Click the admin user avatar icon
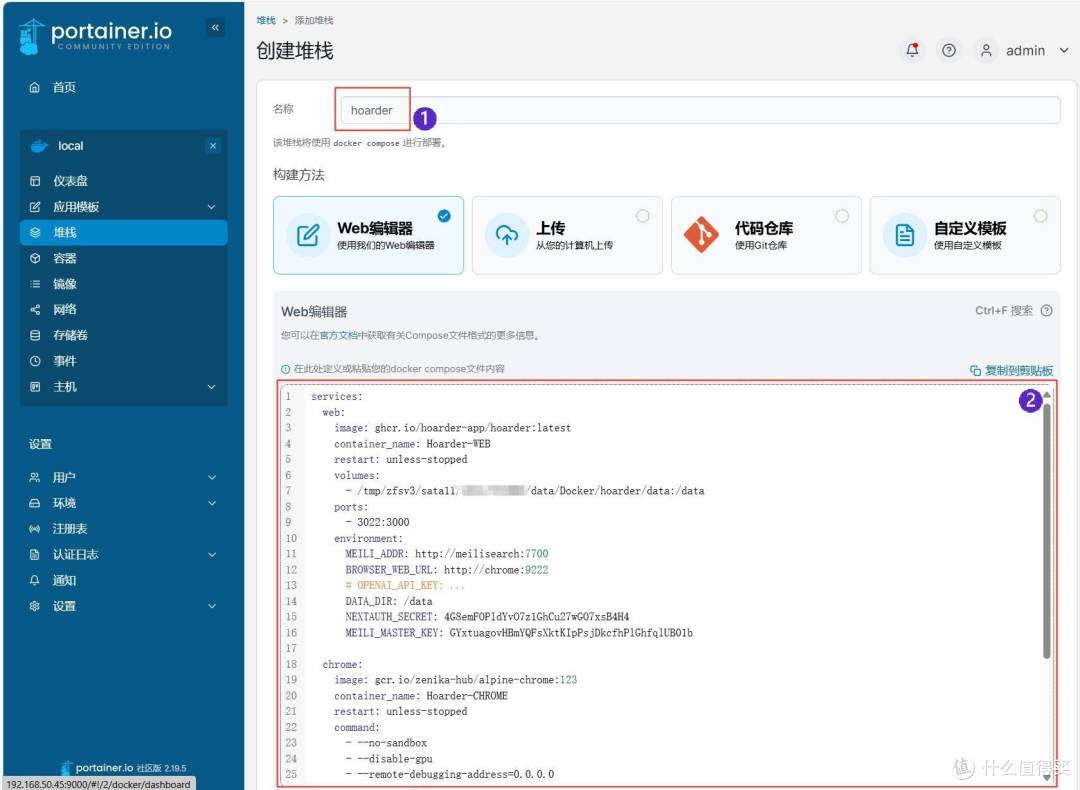Viewport: 1080px width, 790px height. [986, 50]
